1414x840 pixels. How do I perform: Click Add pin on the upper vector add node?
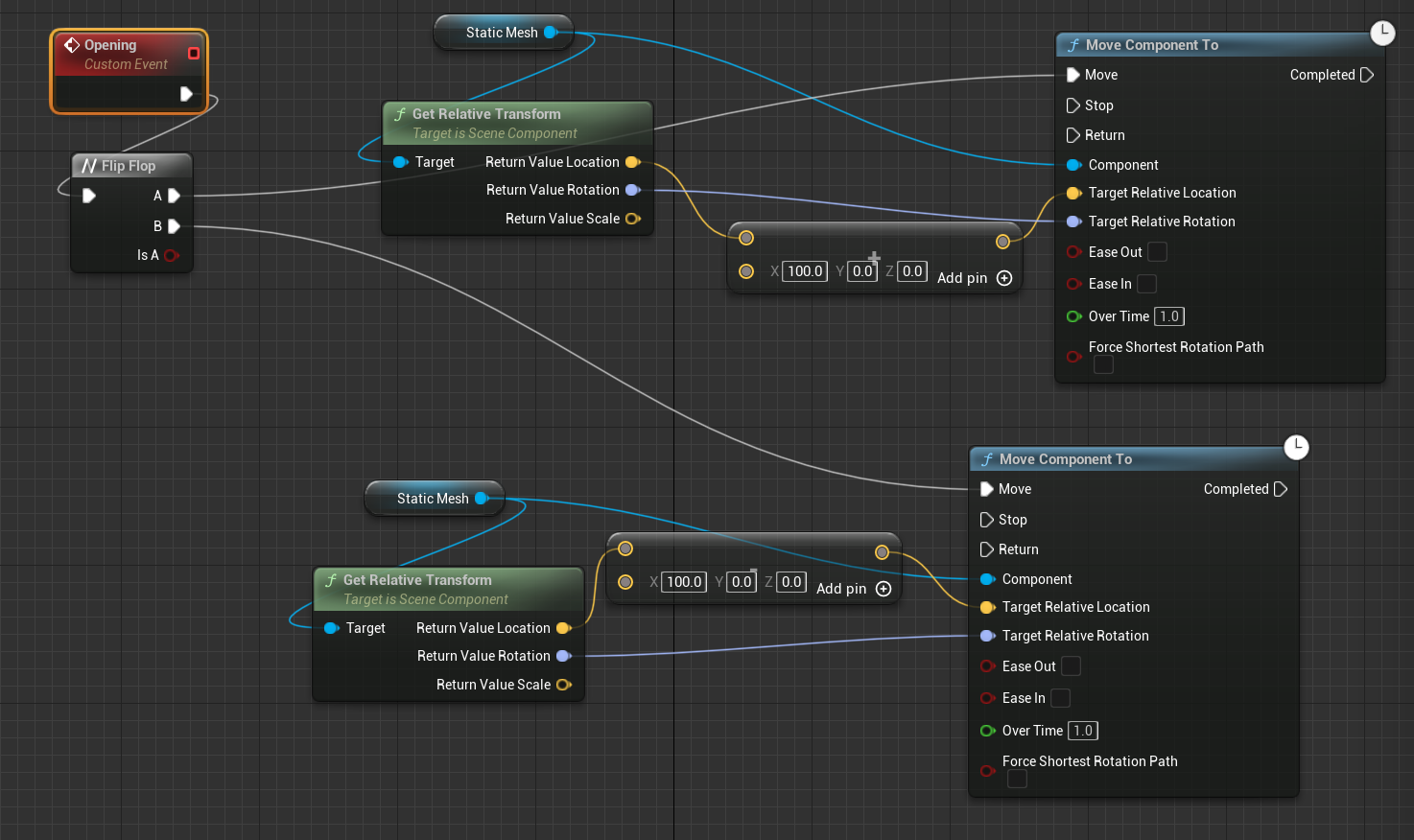pyautogui.click(x=1004, y=278)
